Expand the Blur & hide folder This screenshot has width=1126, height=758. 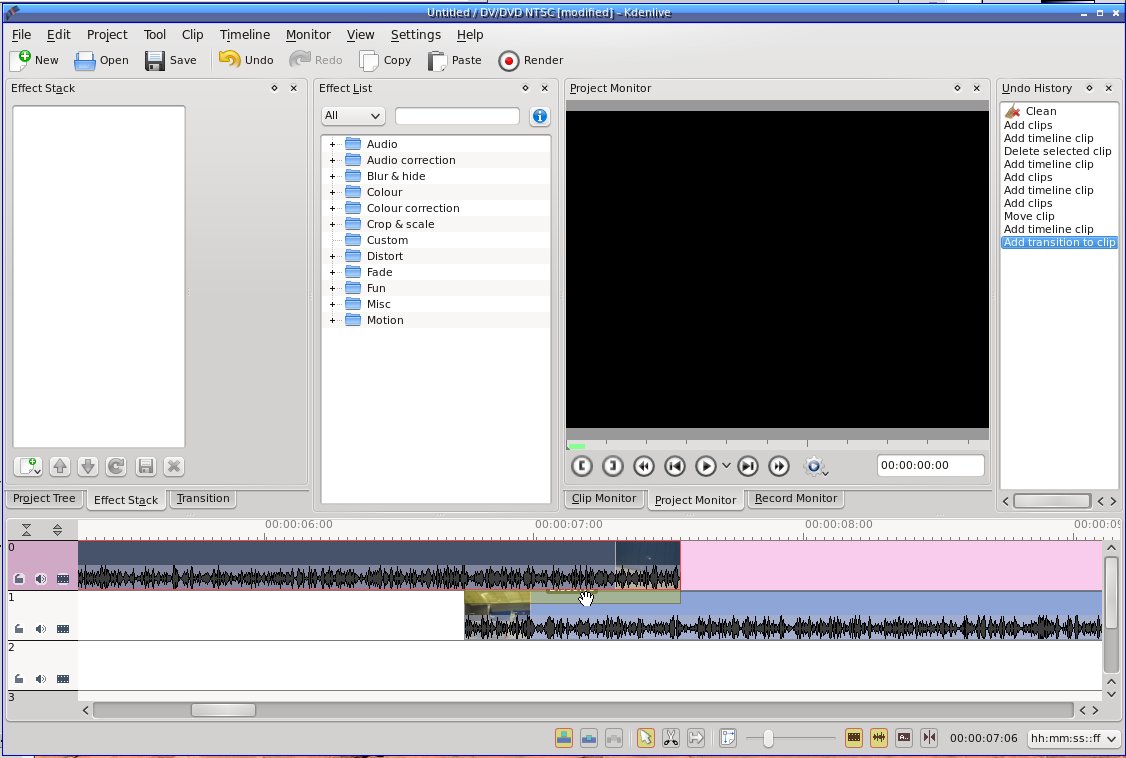tap(332, 177)
